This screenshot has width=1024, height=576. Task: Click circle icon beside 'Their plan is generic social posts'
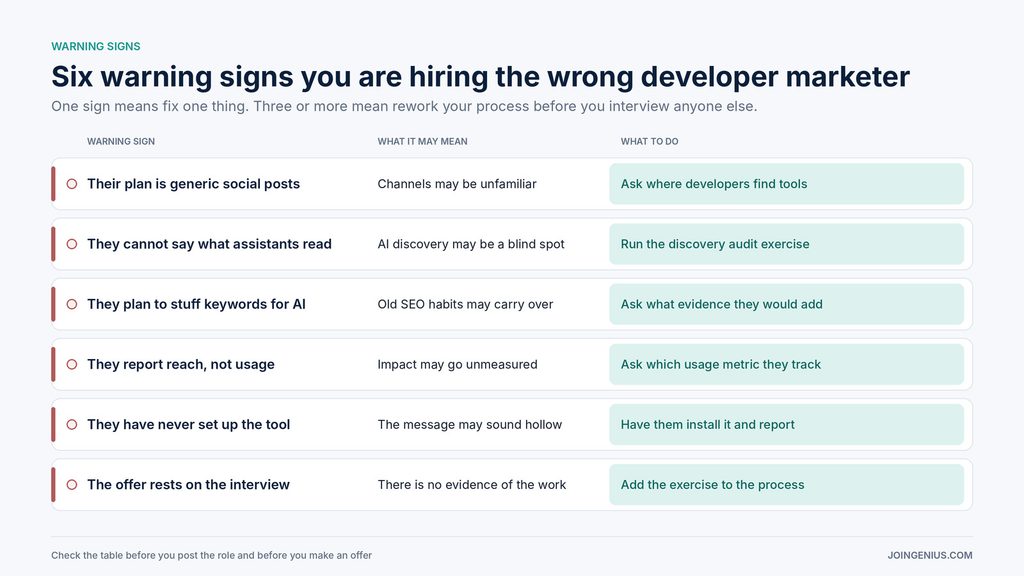[x=72, y=184]
